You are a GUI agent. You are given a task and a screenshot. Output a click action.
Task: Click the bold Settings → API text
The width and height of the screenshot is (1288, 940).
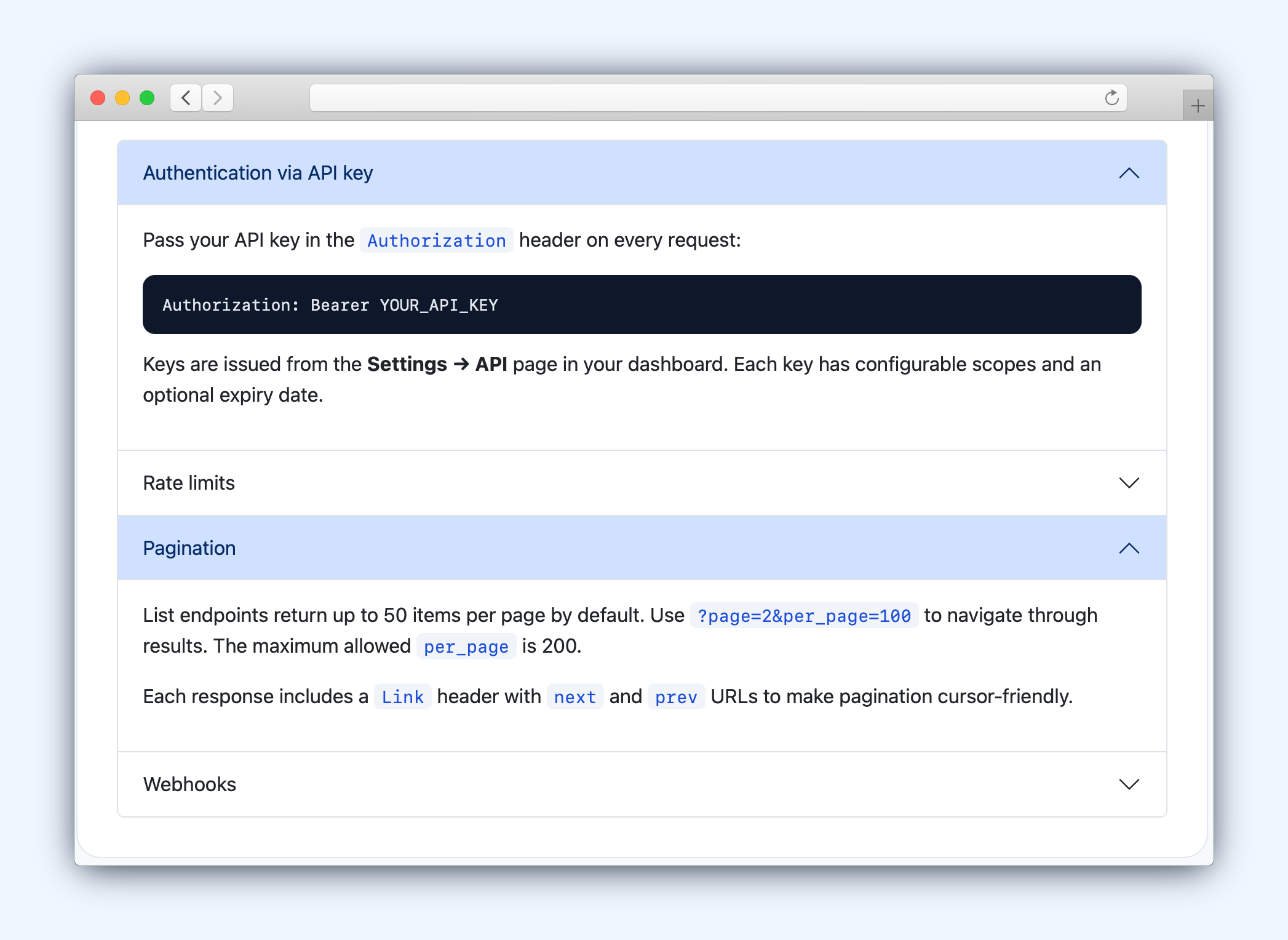(x=437, y=364)
